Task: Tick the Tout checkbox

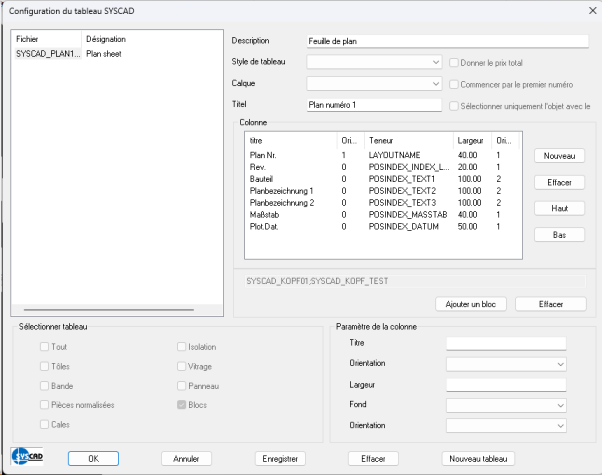Action: click(x=45, y=347)
